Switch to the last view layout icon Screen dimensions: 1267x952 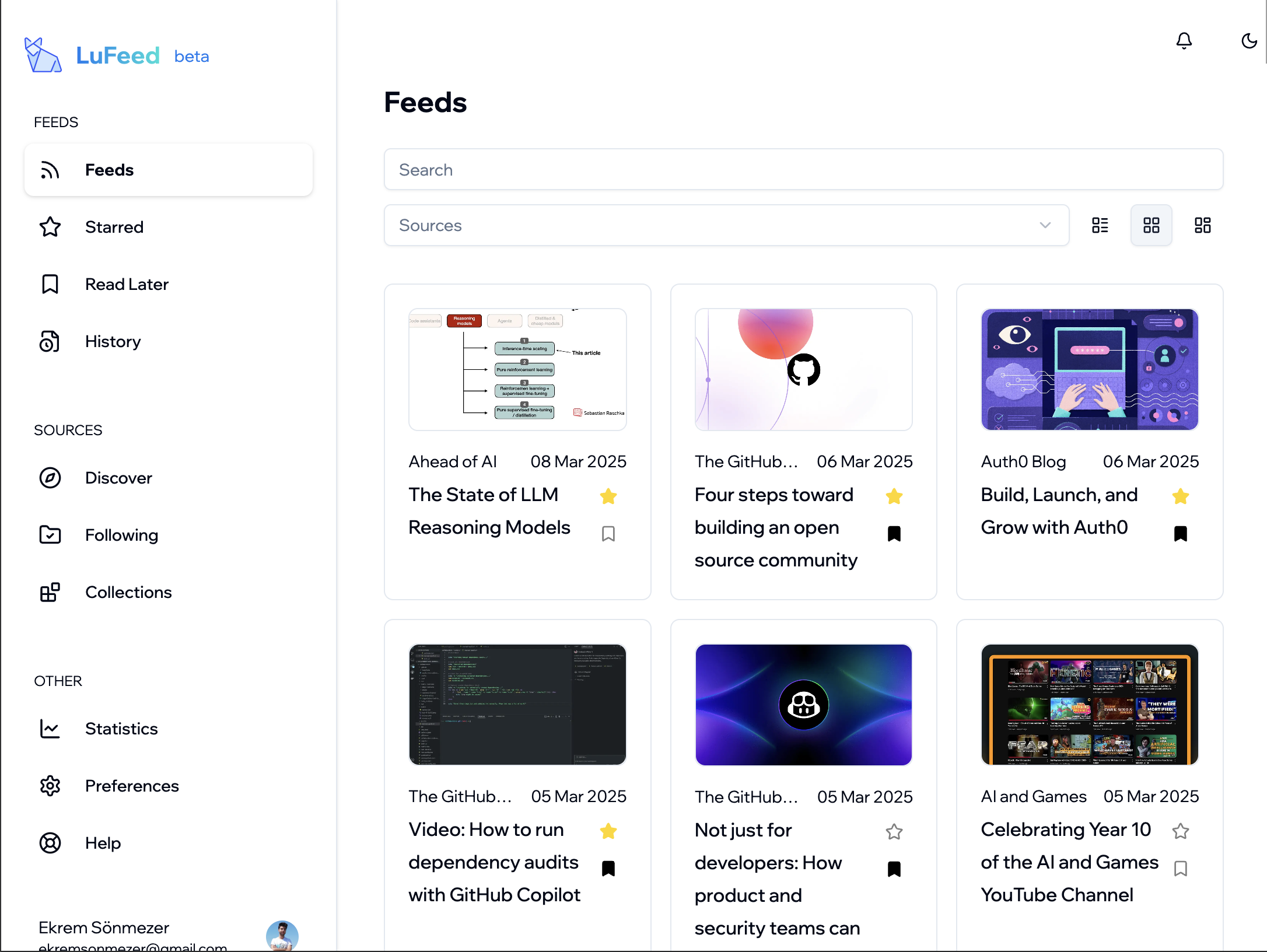tap(1203, 225)
